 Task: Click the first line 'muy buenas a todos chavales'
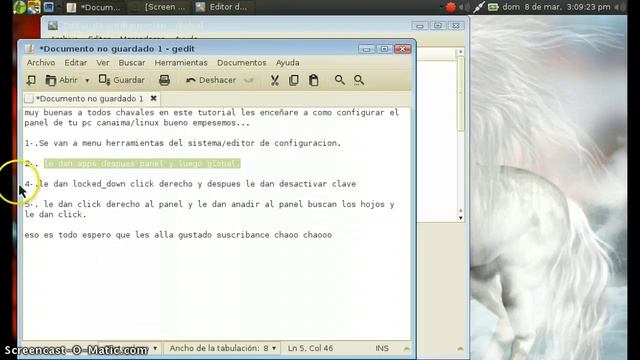click(x=211, y=113)
